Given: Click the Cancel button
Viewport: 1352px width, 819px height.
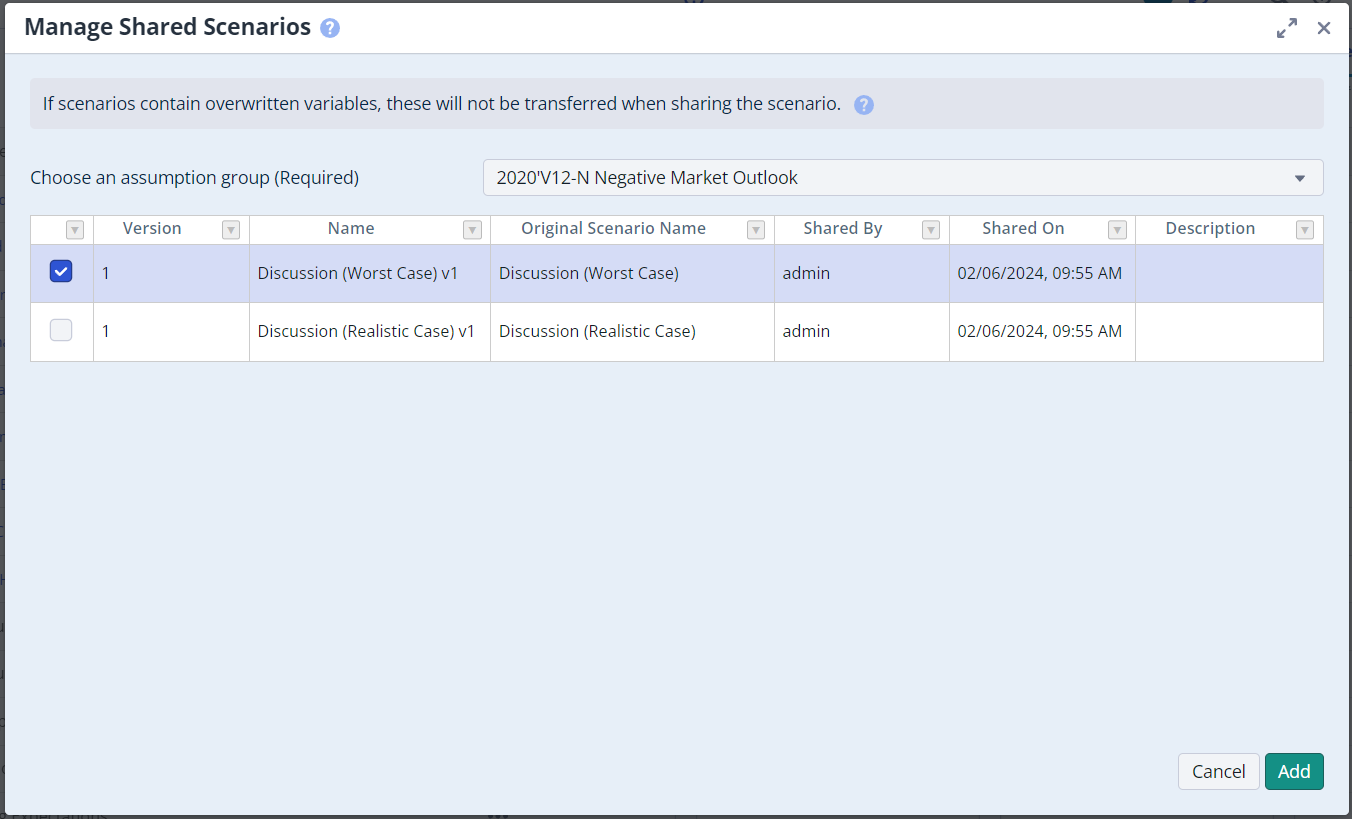Looking at the screenshot, I should coord(1218,771).
